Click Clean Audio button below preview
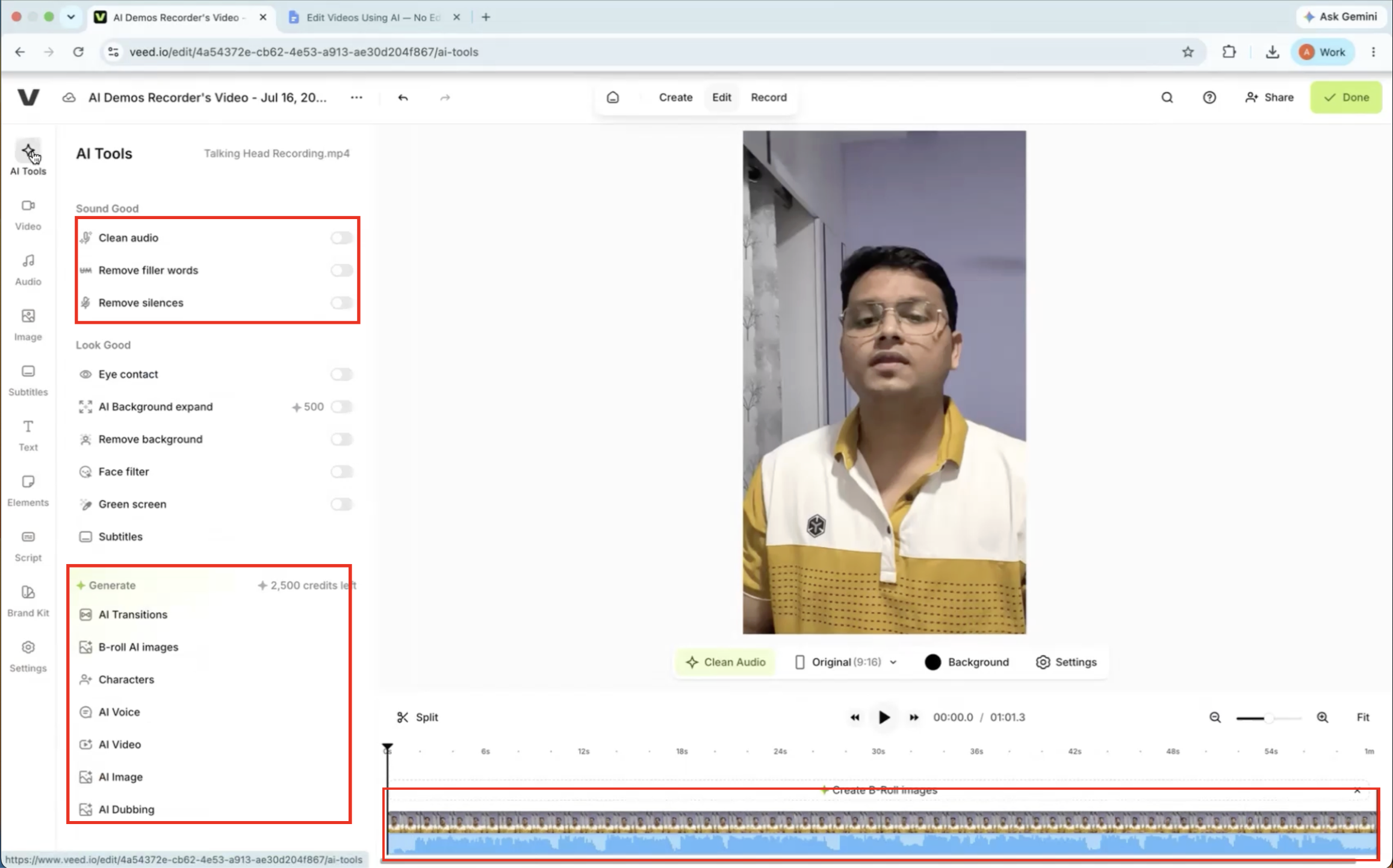The height and width of the screenshot is (868, 1393). pos(725,662)
